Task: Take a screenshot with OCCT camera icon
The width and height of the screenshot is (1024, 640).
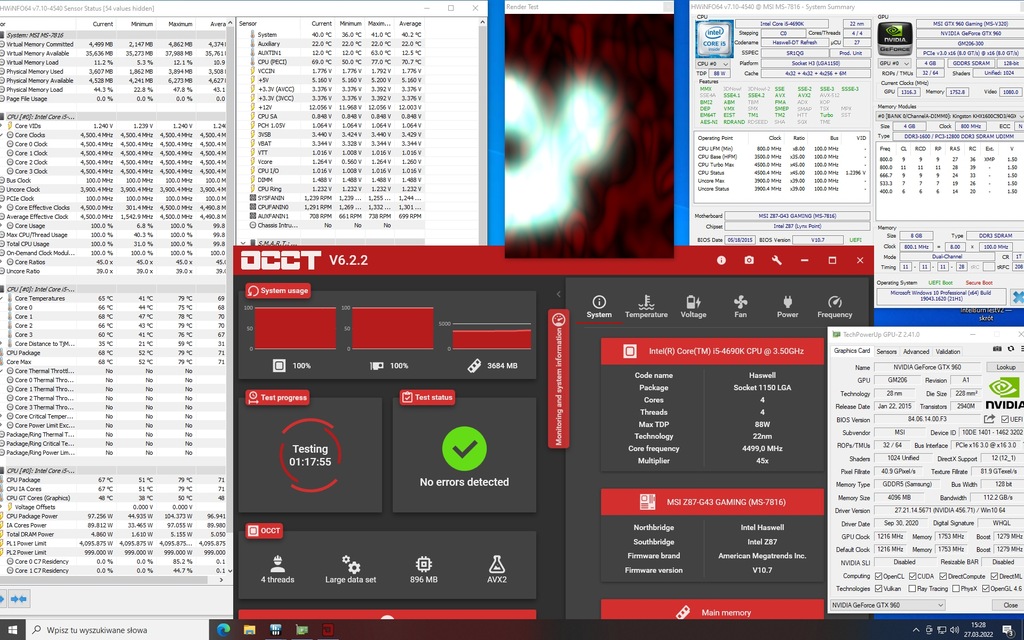Action: point(749,260)
